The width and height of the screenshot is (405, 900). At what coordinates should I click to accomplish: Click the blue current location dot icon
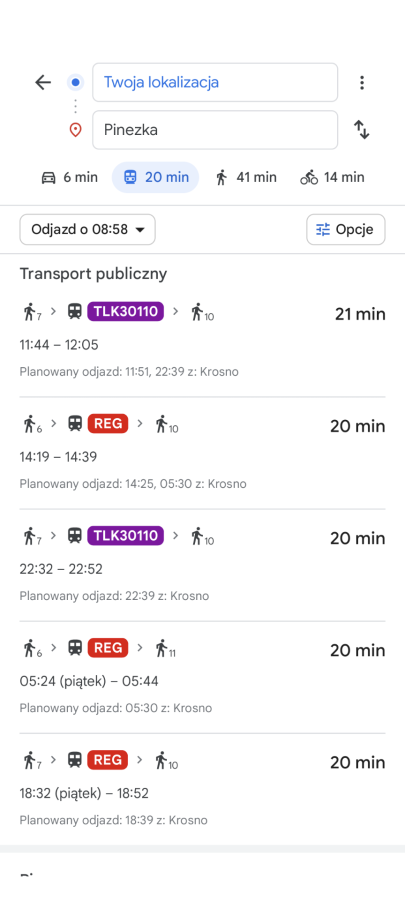pyautogui.click(x=75, y=83)
